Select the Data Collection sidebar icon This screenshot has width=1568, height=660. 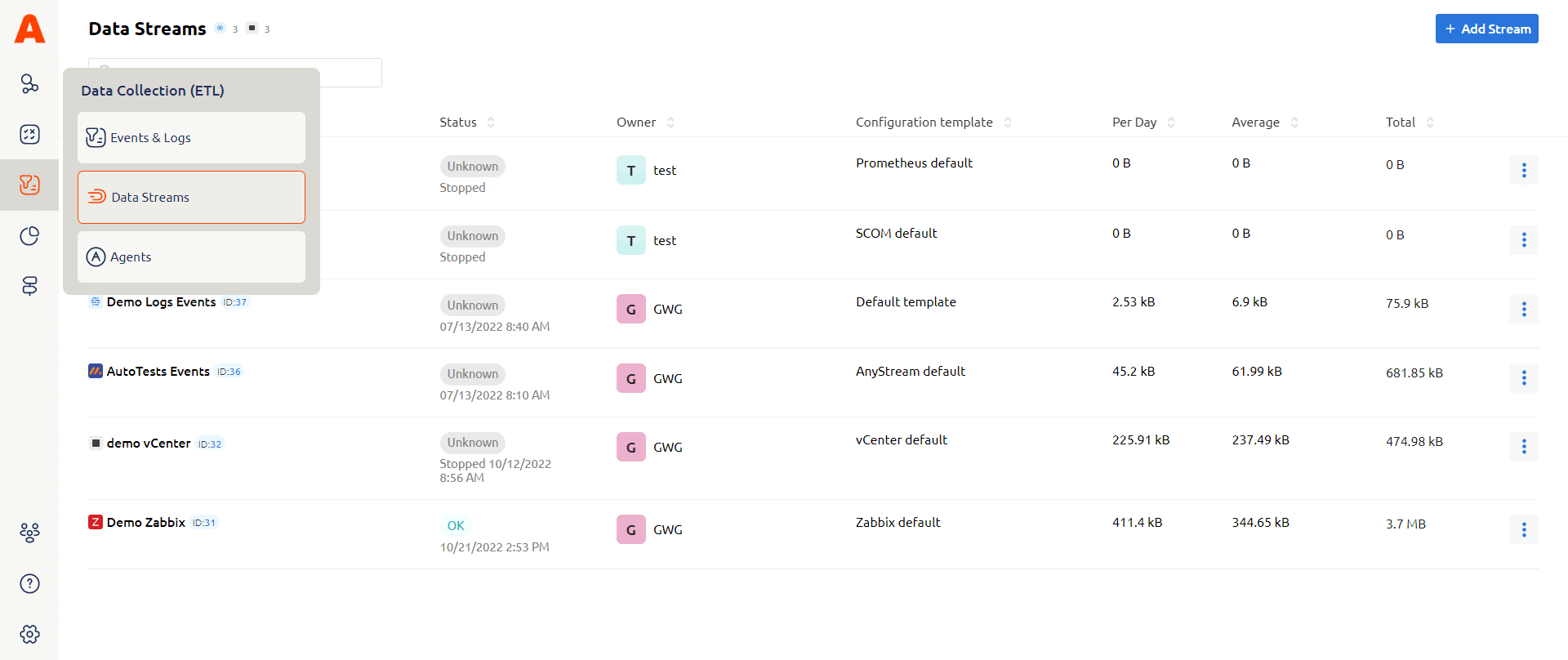(x=29, y=185)
